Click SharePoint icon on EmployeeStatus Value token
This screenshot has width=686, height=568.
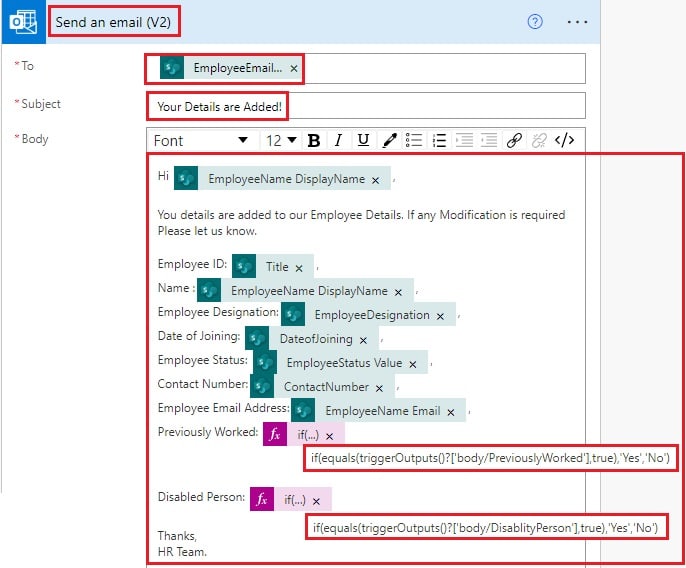pyautogui.click(x=265, y=362)
